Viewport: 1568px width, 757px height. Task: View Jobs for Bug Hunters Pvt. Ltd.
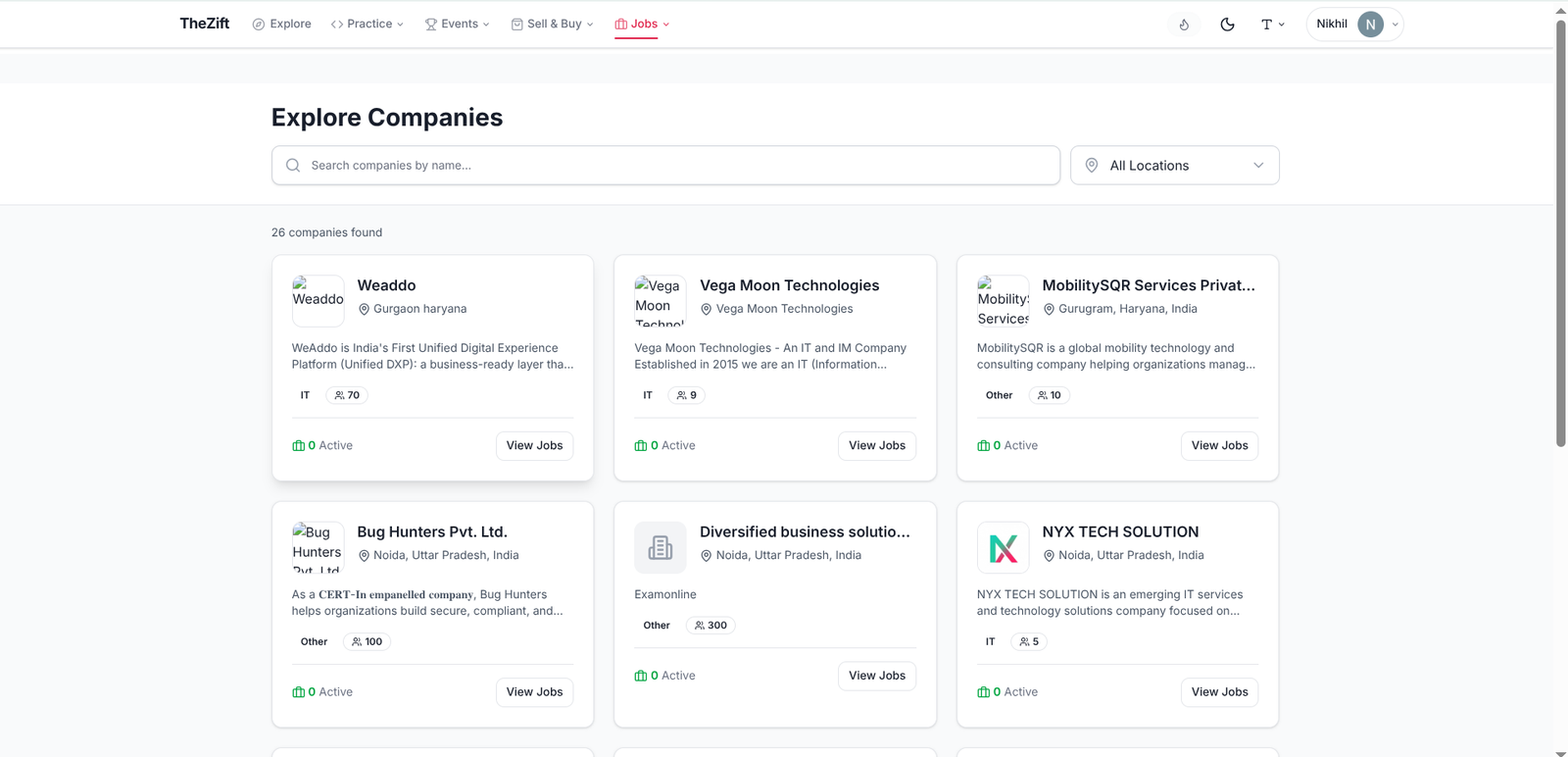click(x=534, y=691)
